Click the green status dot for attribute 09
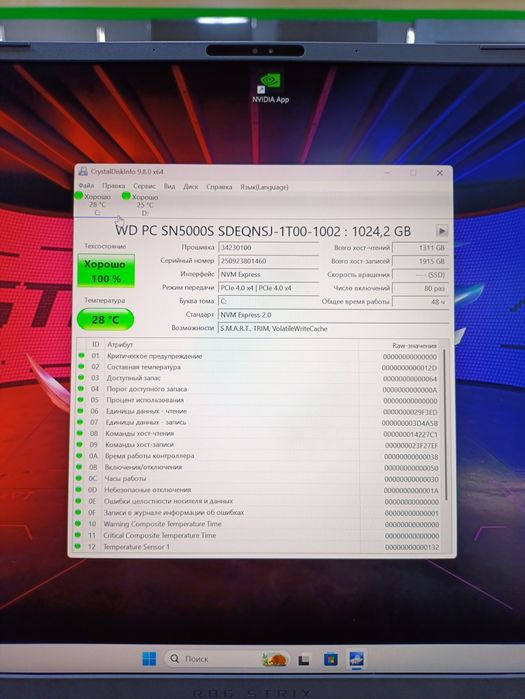This screenshot has height=699, width=525. [80, 444]
